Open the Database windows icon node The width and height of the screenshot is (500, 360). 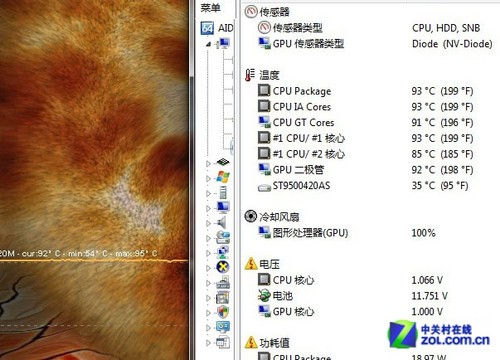[223, 342]
